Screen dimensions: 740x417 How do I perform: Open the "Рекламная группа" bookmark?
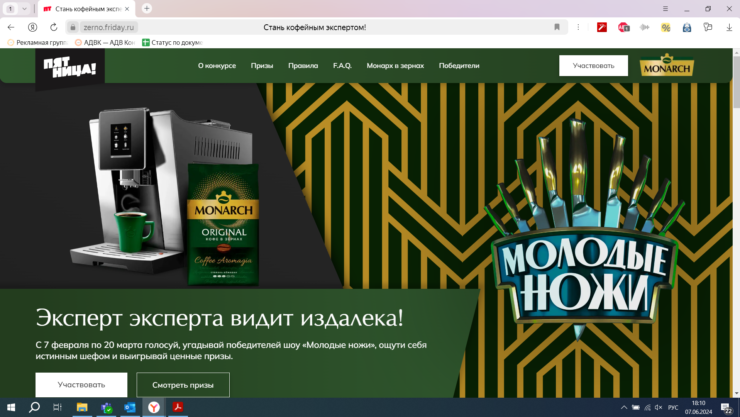pyautogui.click(x=37, y=42)
